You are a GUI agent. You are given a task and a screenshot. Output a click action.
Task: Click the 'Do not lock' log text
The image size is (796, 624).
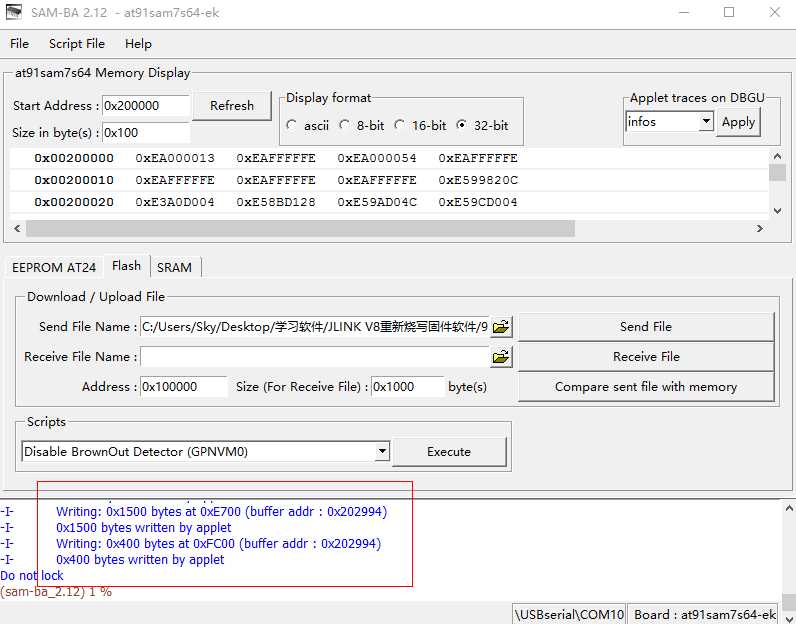pos(32,575)
